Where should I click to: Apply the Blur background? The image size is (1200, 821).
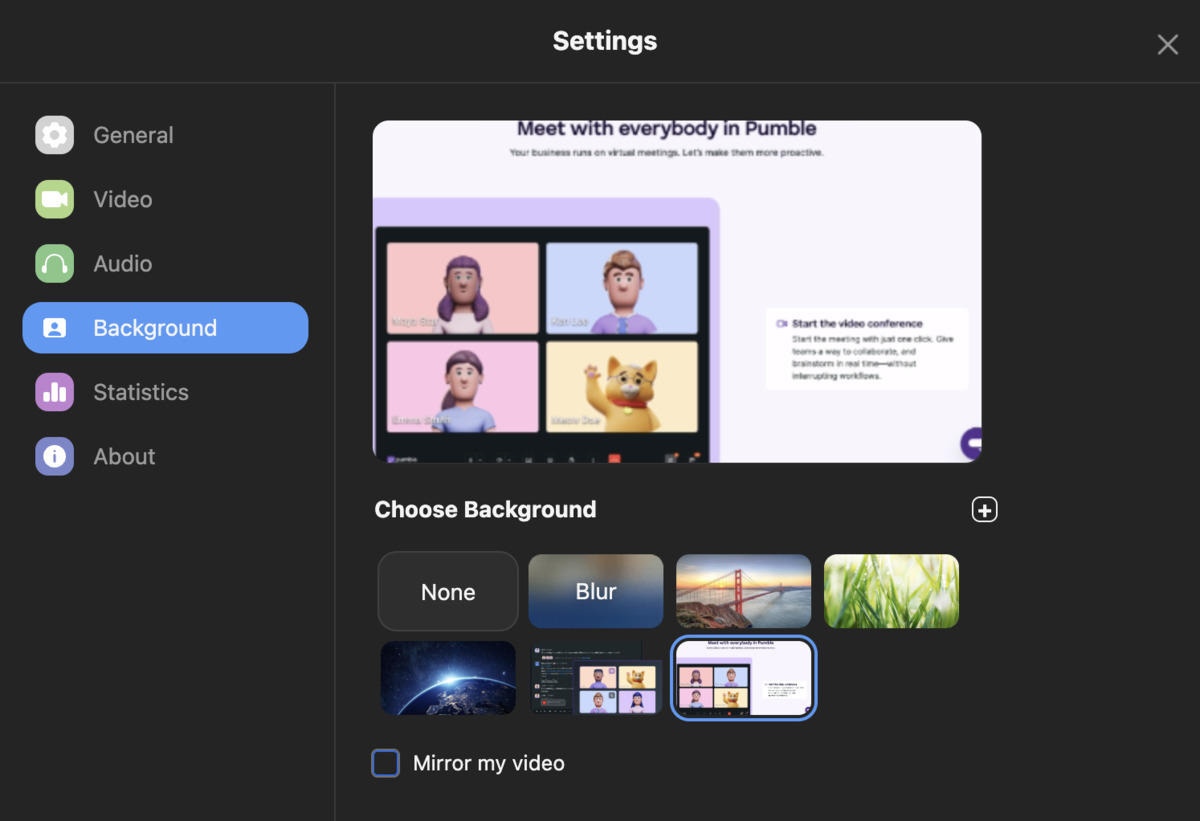(x=596, y=591)
